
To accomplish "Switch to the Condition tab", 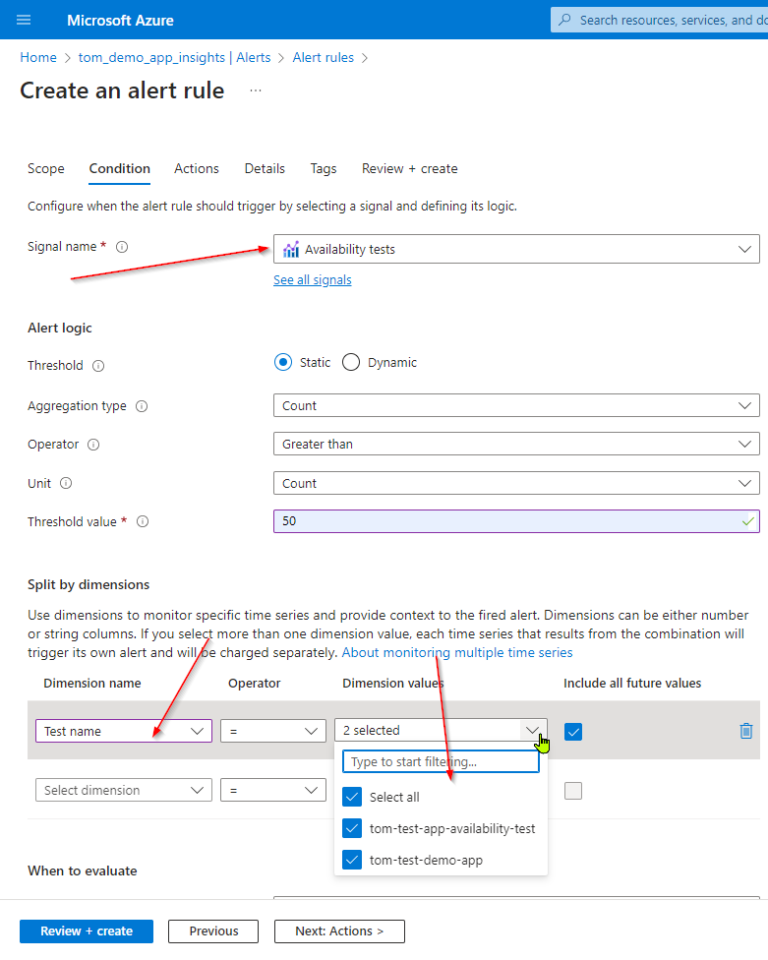I will coord(119,168).
